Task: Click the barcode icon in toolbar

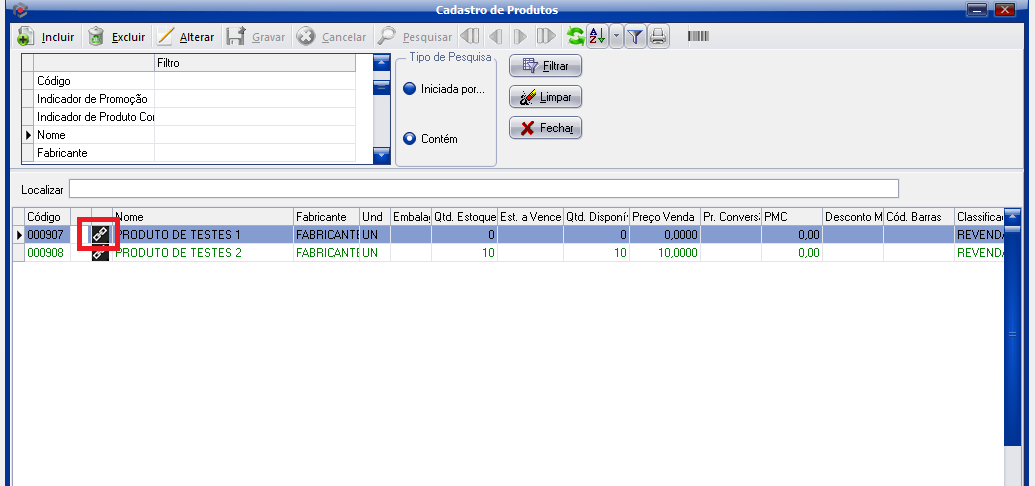Action: [x=698, y=37]
